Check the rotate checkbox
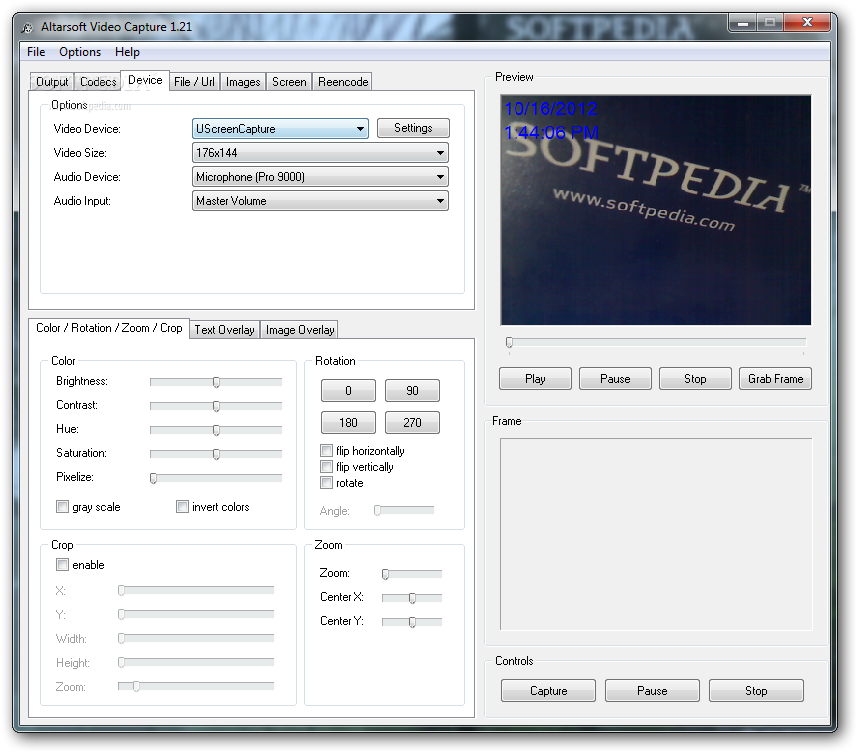The image size is (858, 753). pyautogui.click(x=326, y=483)
